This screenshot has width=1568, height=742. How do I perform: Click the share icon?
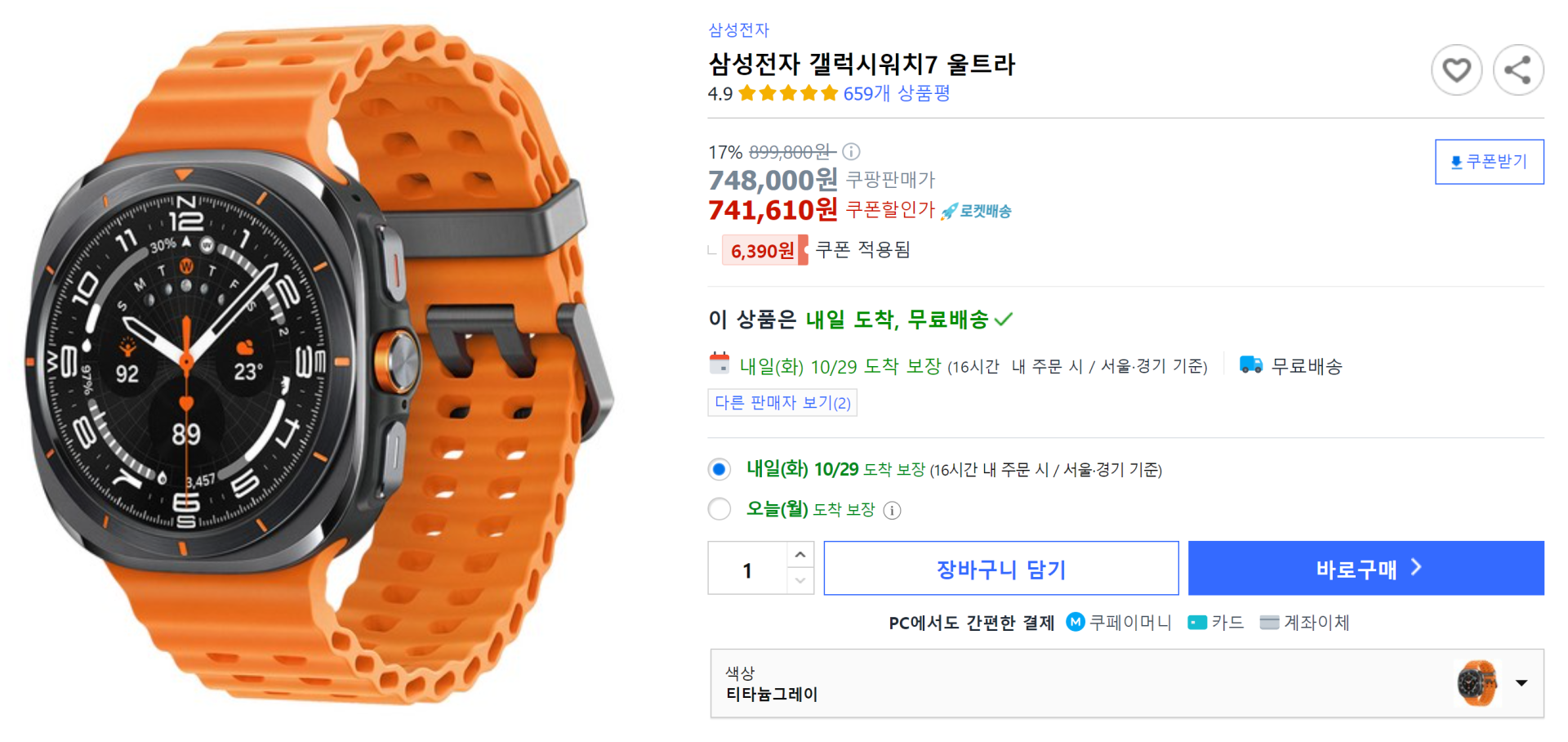click(1517, 70)
